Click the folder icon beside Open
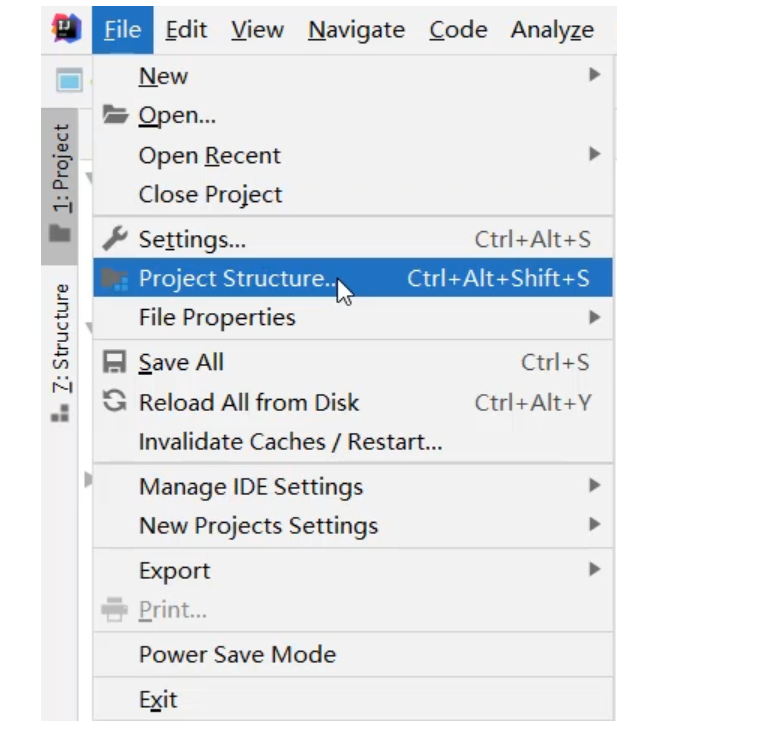 coord(116,116)
